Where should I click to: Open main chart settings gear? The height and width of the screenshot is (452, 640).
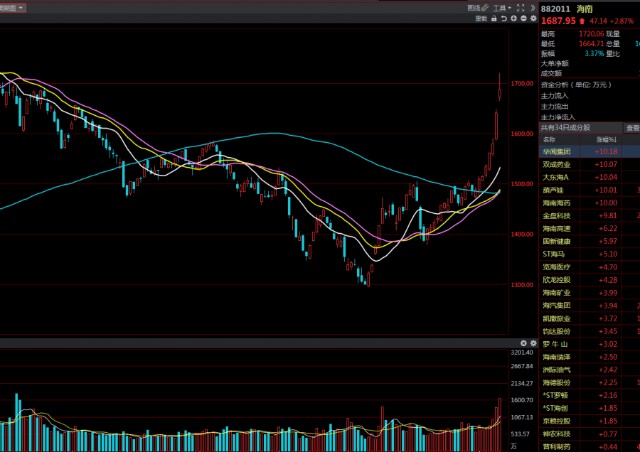(532, 18)
